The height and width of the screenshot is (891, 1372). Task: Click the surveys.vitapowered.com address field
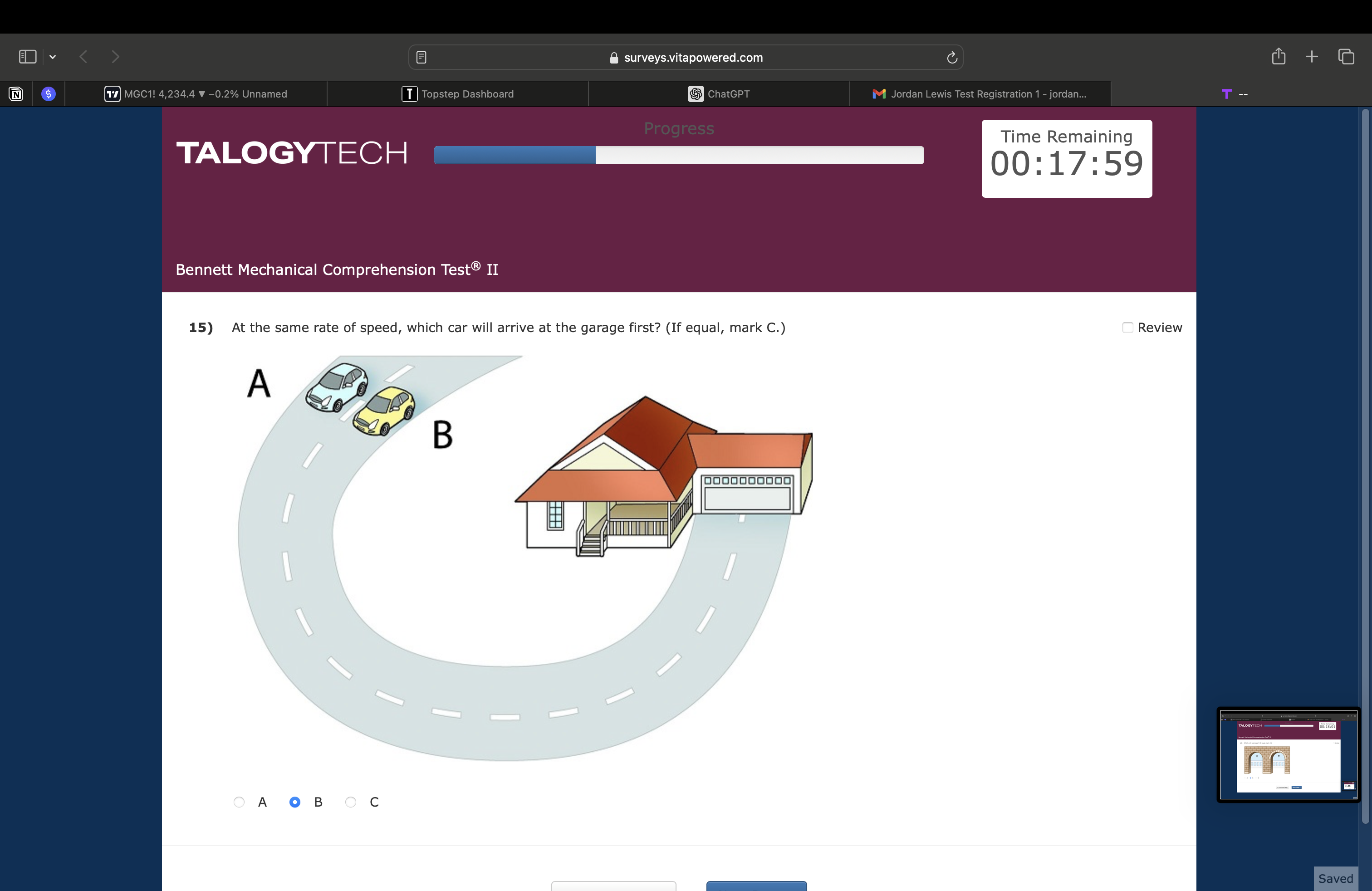click(x=686, y=57)
